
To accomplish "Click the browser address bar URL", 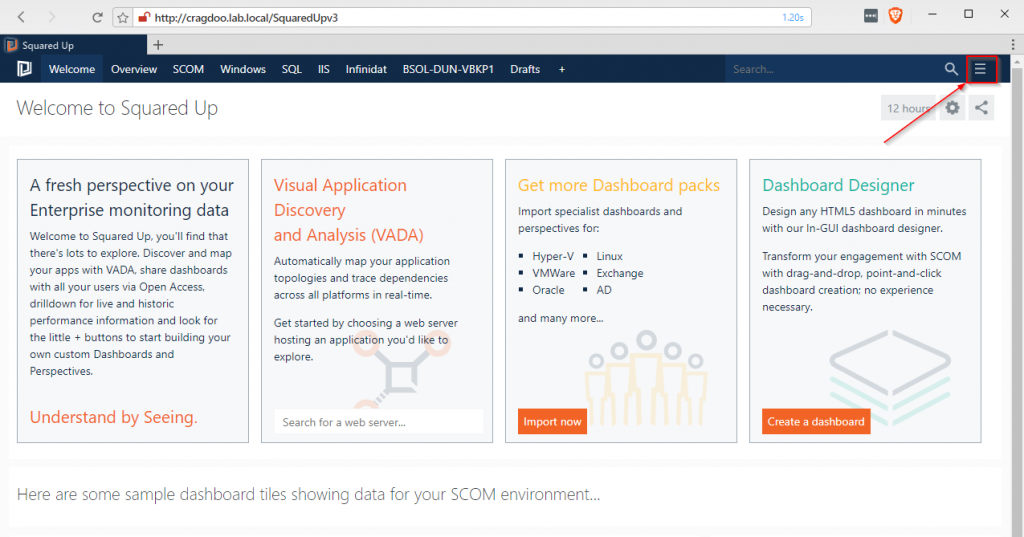I will [x=246, y=18].
